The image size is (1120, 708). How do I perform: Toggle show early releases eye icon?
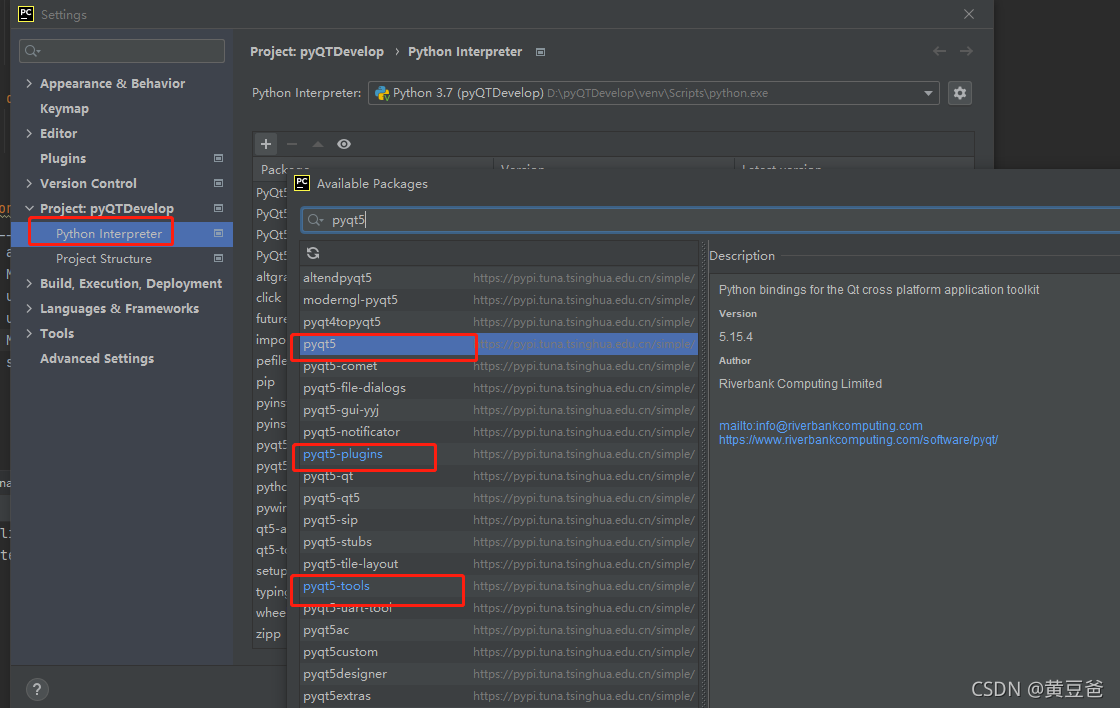[x=344, y=144]
